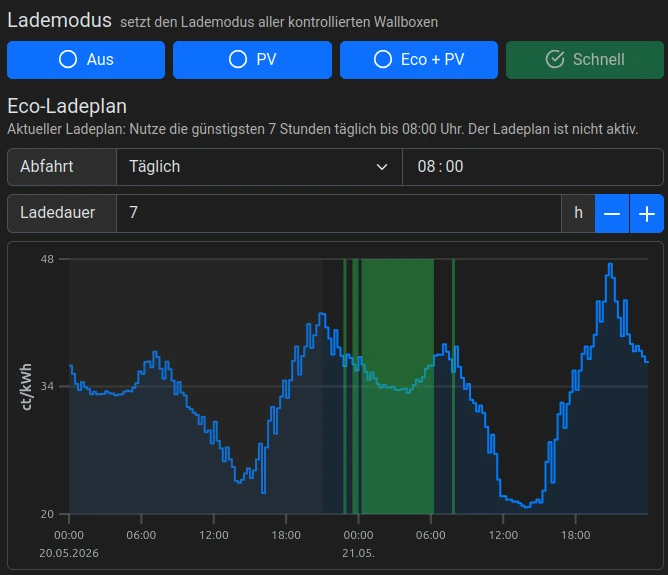Click the circle icon on Eco + PV button
Image resolution: width=668 pixels, height=575 pixels.
click(383, 59)
